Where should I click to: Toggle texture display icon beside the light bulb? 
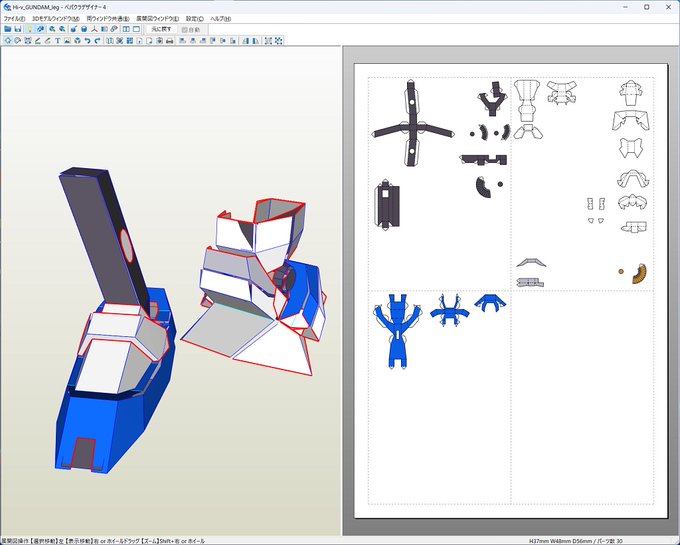tap(40, 29)
